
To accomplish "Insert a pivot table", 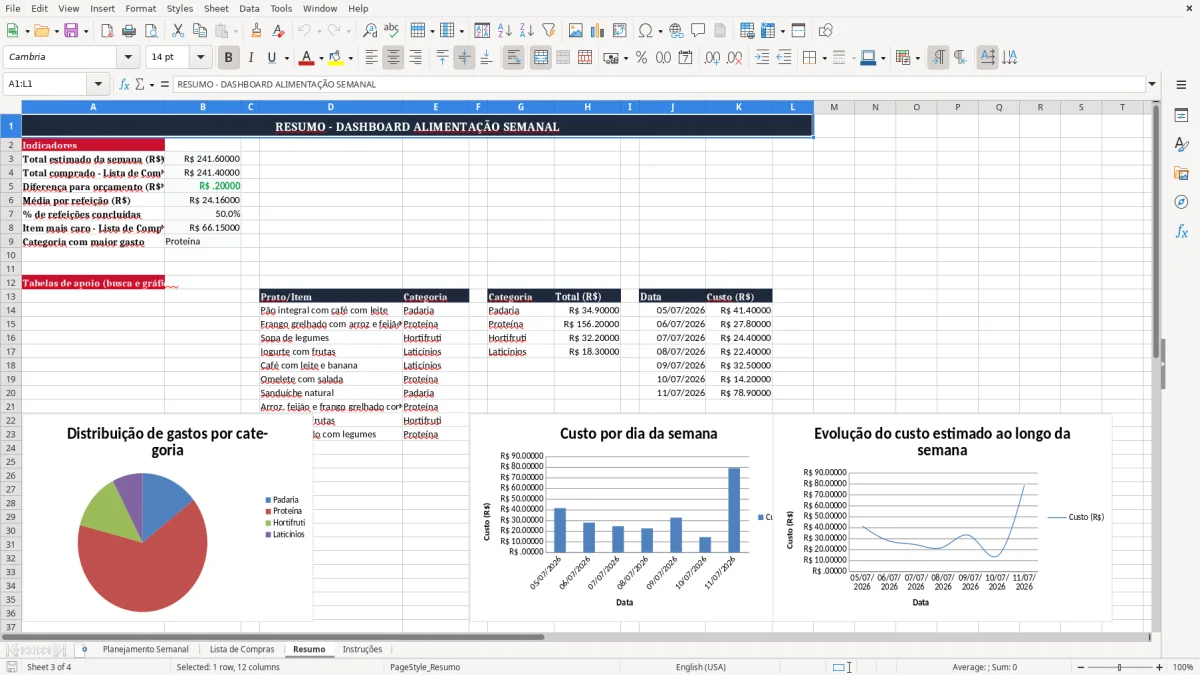I will (619, 31).
